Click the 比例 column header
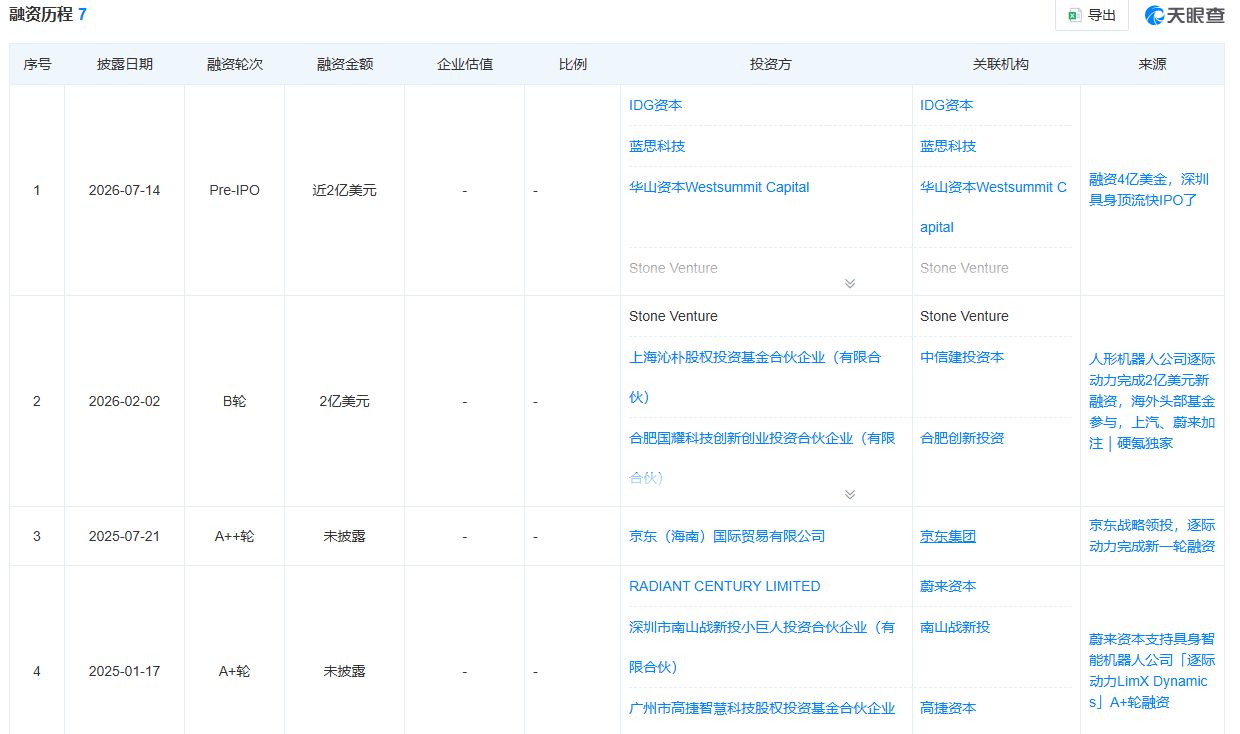 click(x=573, y=64)
